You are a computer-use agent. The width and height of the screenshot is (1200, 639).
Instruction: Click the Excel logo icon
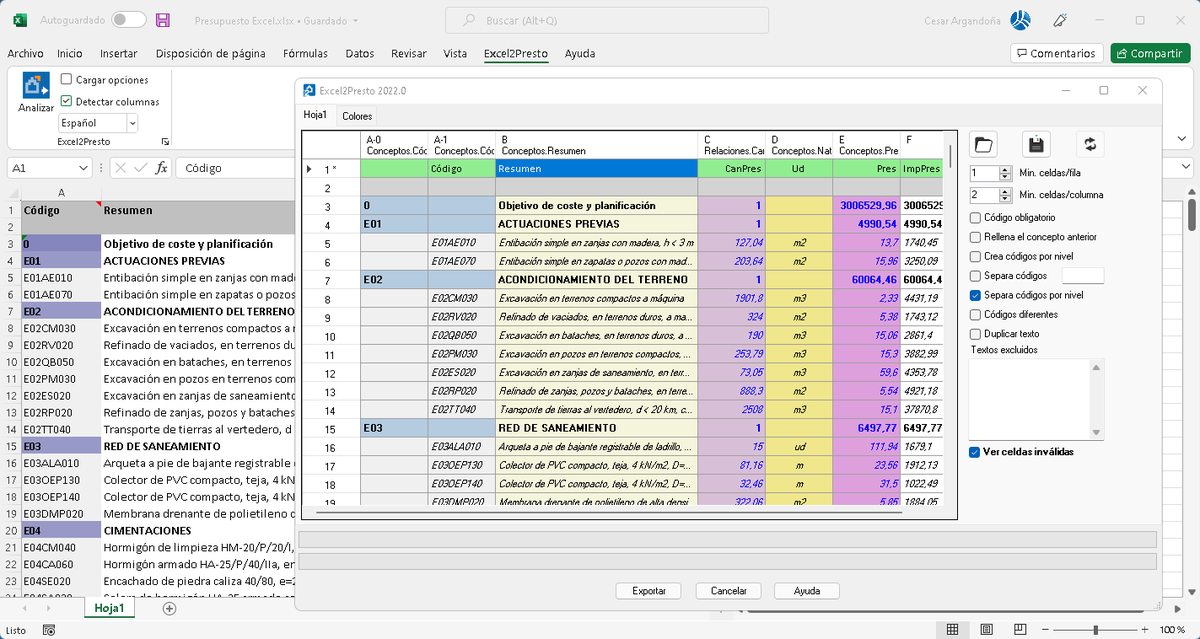click(19, 20)
